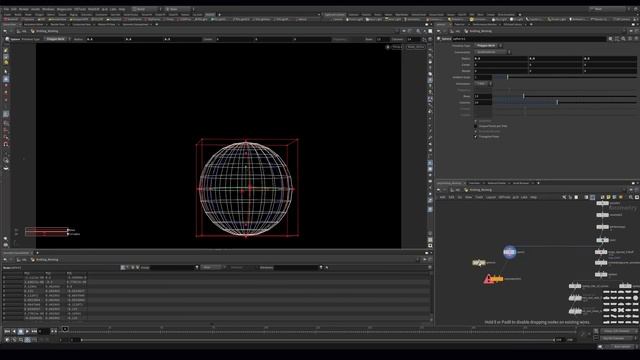This screenshot has width=640, height=360.
Task: Open the Auto Update mode dropdown
Action: click(x=622, y=347)
